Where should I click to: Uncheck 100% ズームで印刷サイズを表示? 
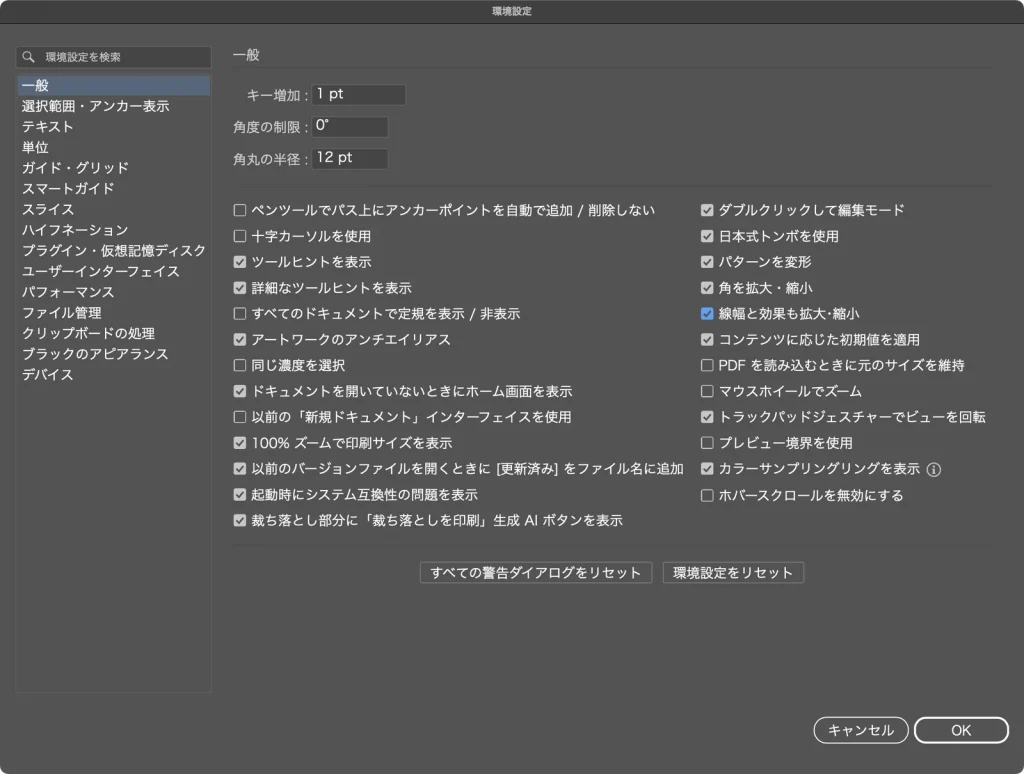coord(240,443)
